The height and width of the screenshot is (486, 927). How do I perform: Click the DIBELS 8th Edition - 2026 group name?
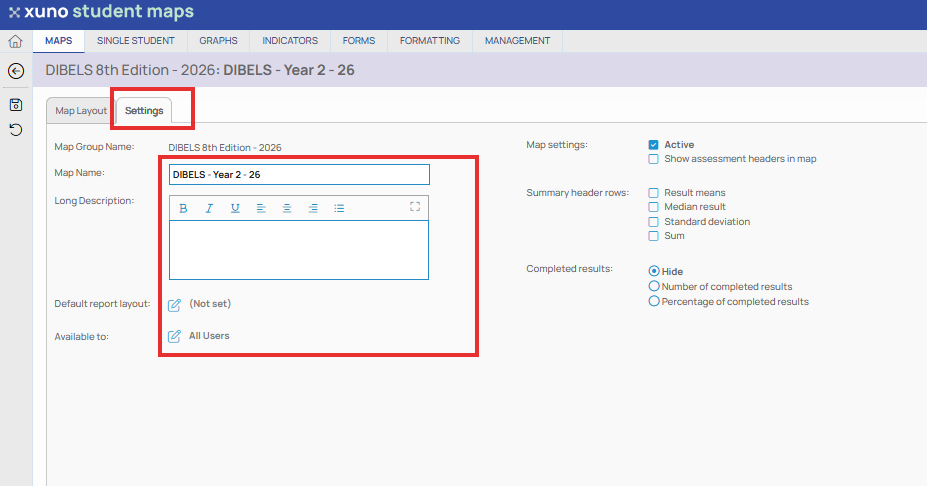coord(225,147)
